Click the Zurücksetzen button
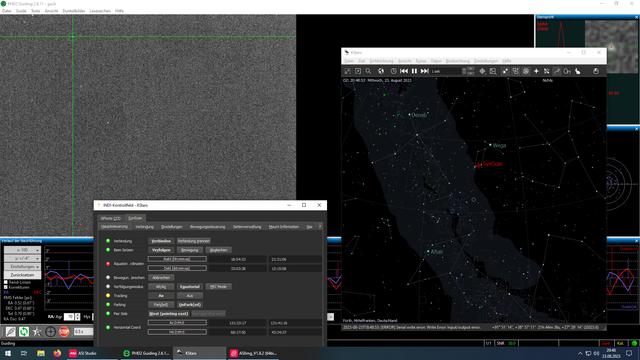 pyautogui.click(x=22, y=275)
